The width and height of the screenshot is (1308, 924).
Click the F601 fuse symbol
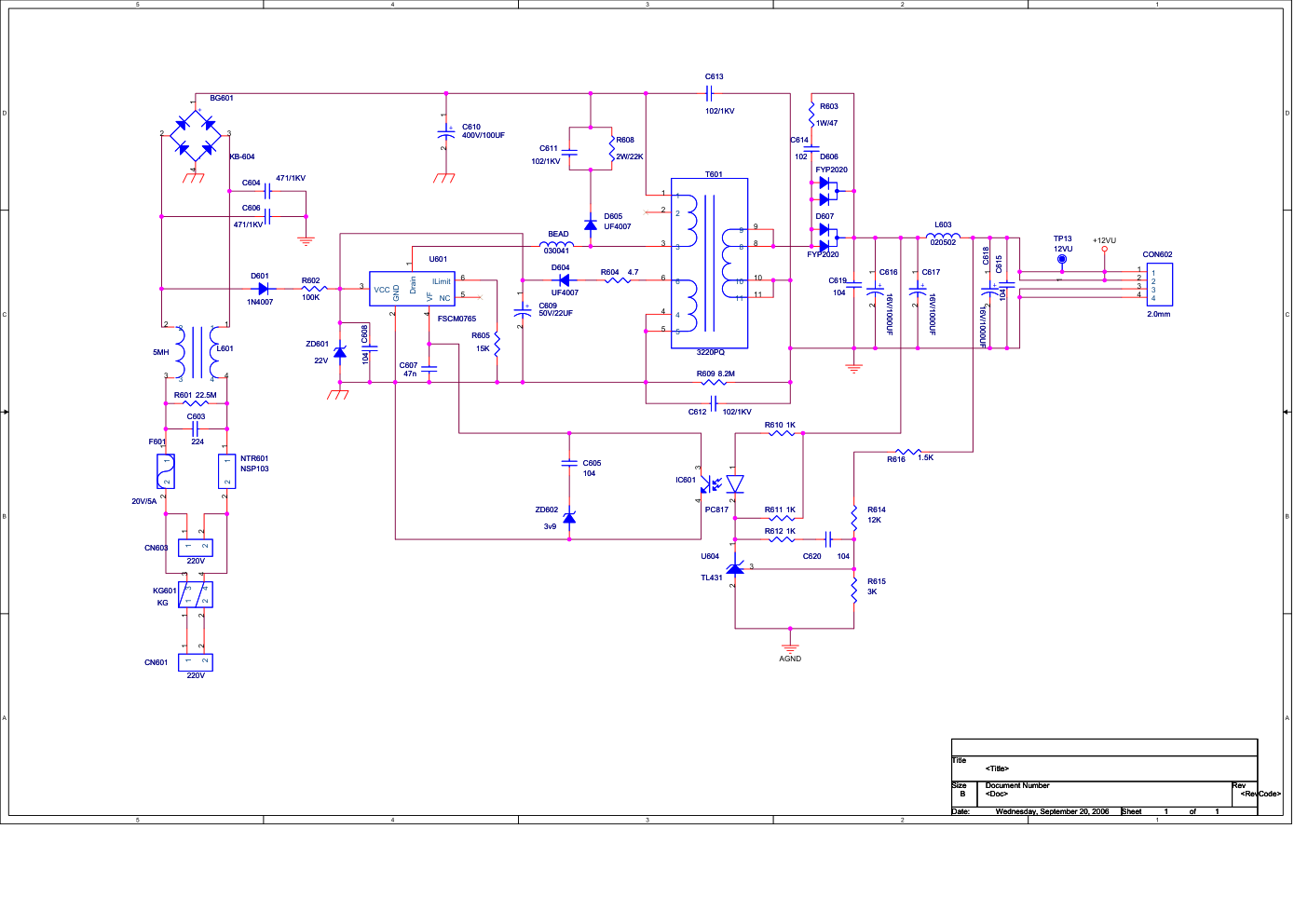pyautogui.click(x=166, y=471)
